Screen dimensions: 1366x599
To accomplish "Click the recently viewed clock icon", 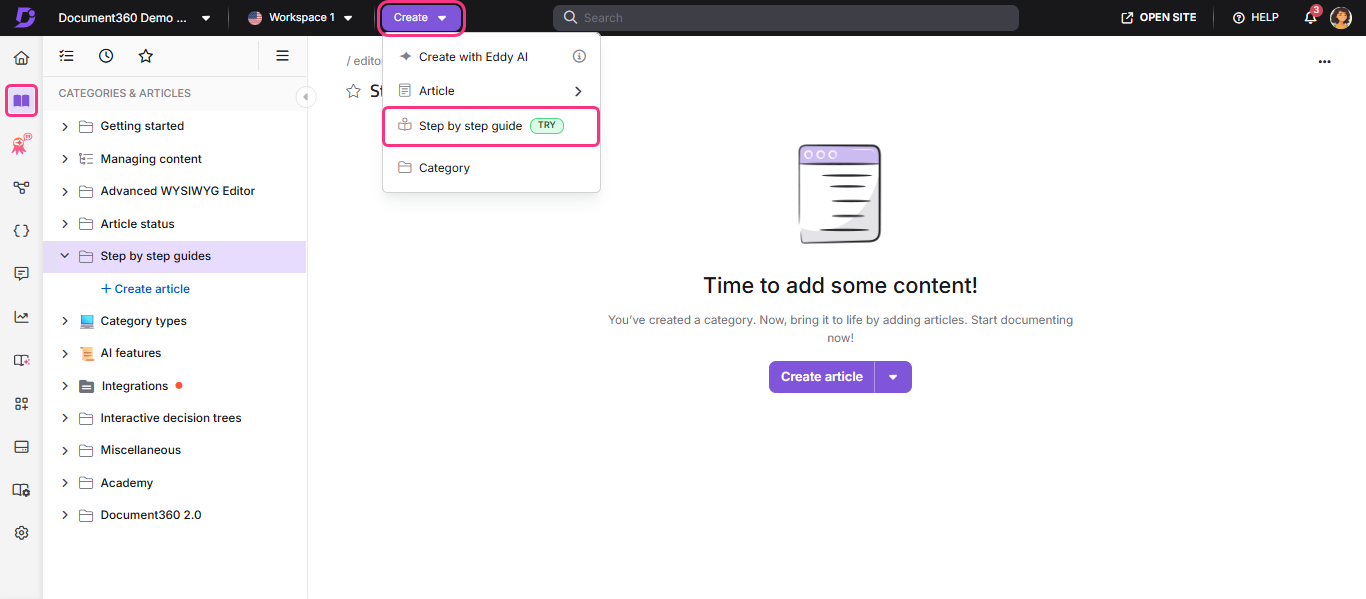I will [x=106, y=55].
